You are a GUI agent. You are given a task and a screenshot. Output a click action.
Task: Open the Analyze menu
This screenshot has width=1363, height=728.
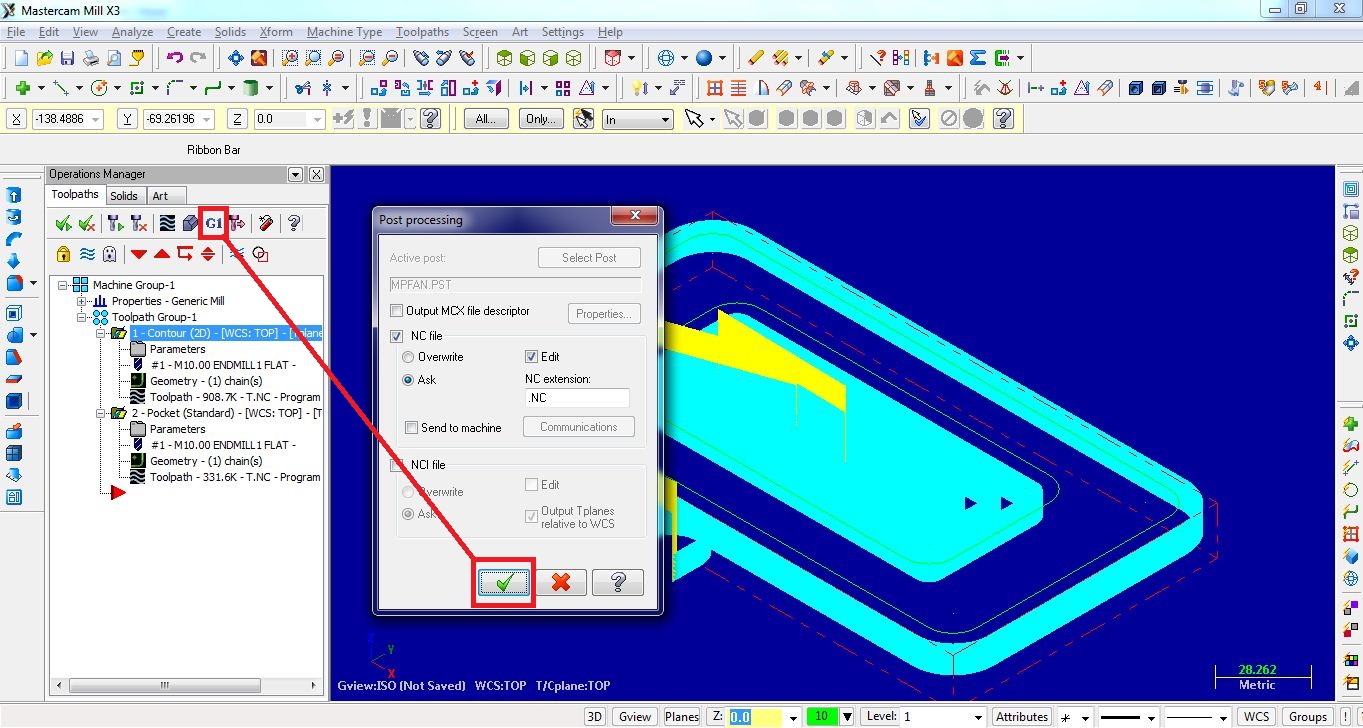(132, 32)
